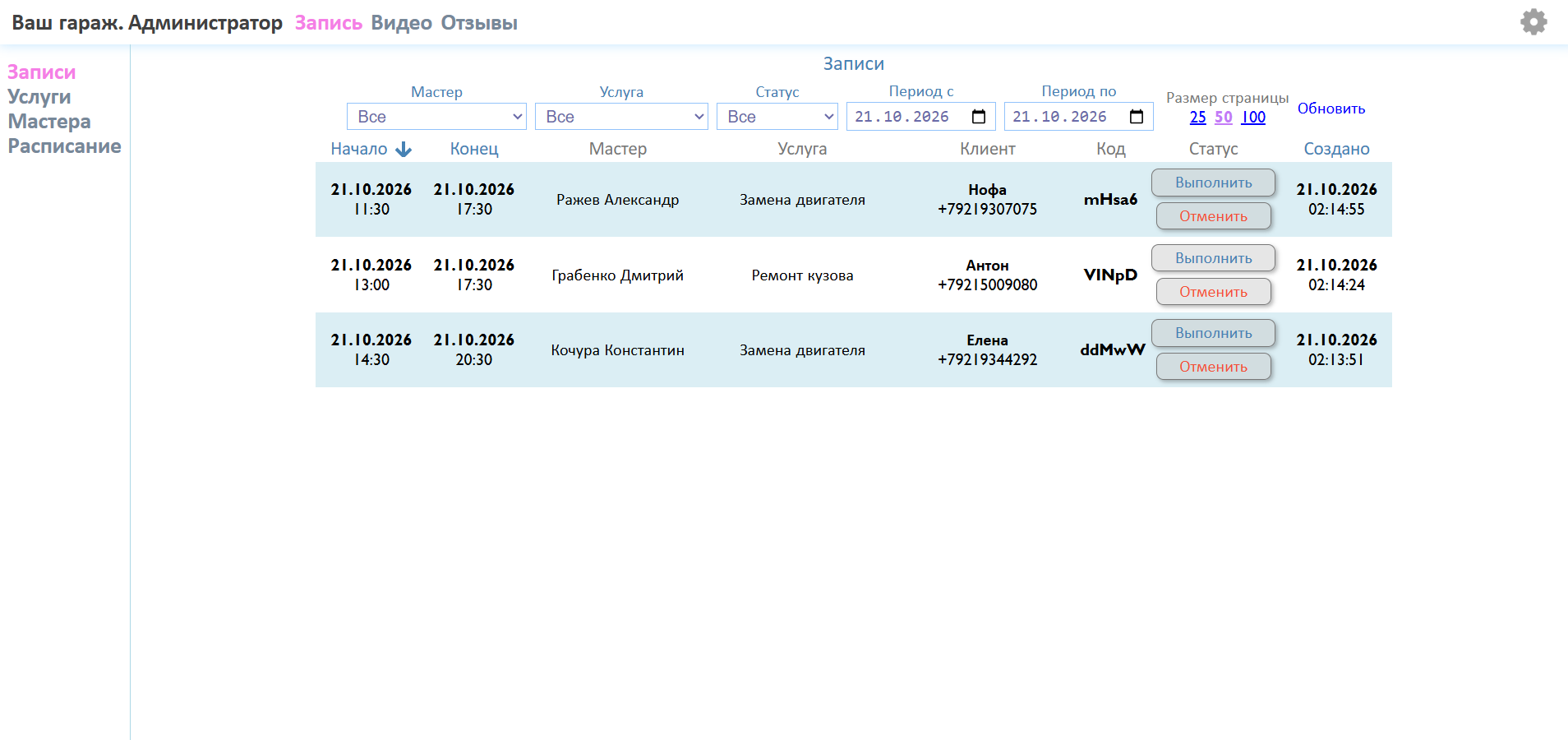Click the Мастер column header

(617, 149)
